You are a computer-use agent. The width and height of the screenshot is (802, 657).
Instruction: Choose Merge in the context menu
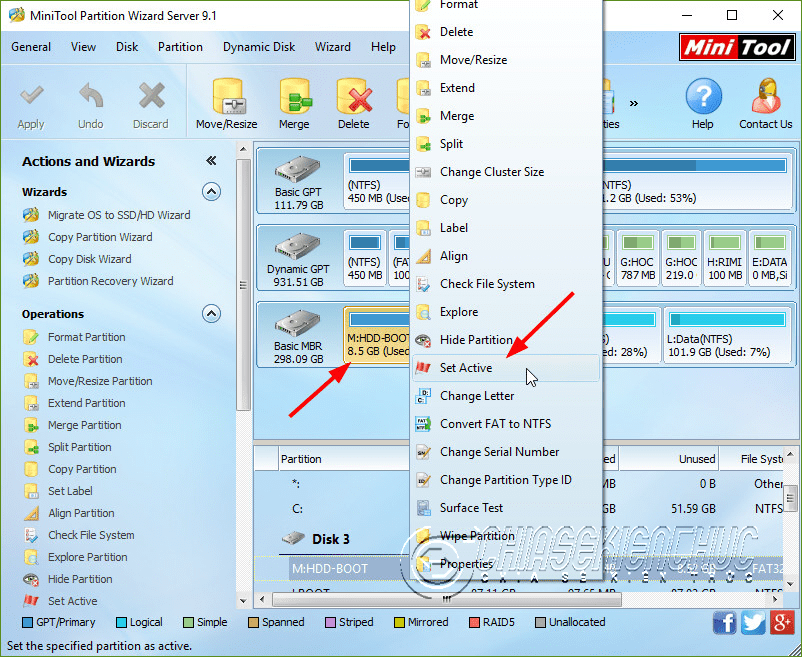[x=505, y=116]
